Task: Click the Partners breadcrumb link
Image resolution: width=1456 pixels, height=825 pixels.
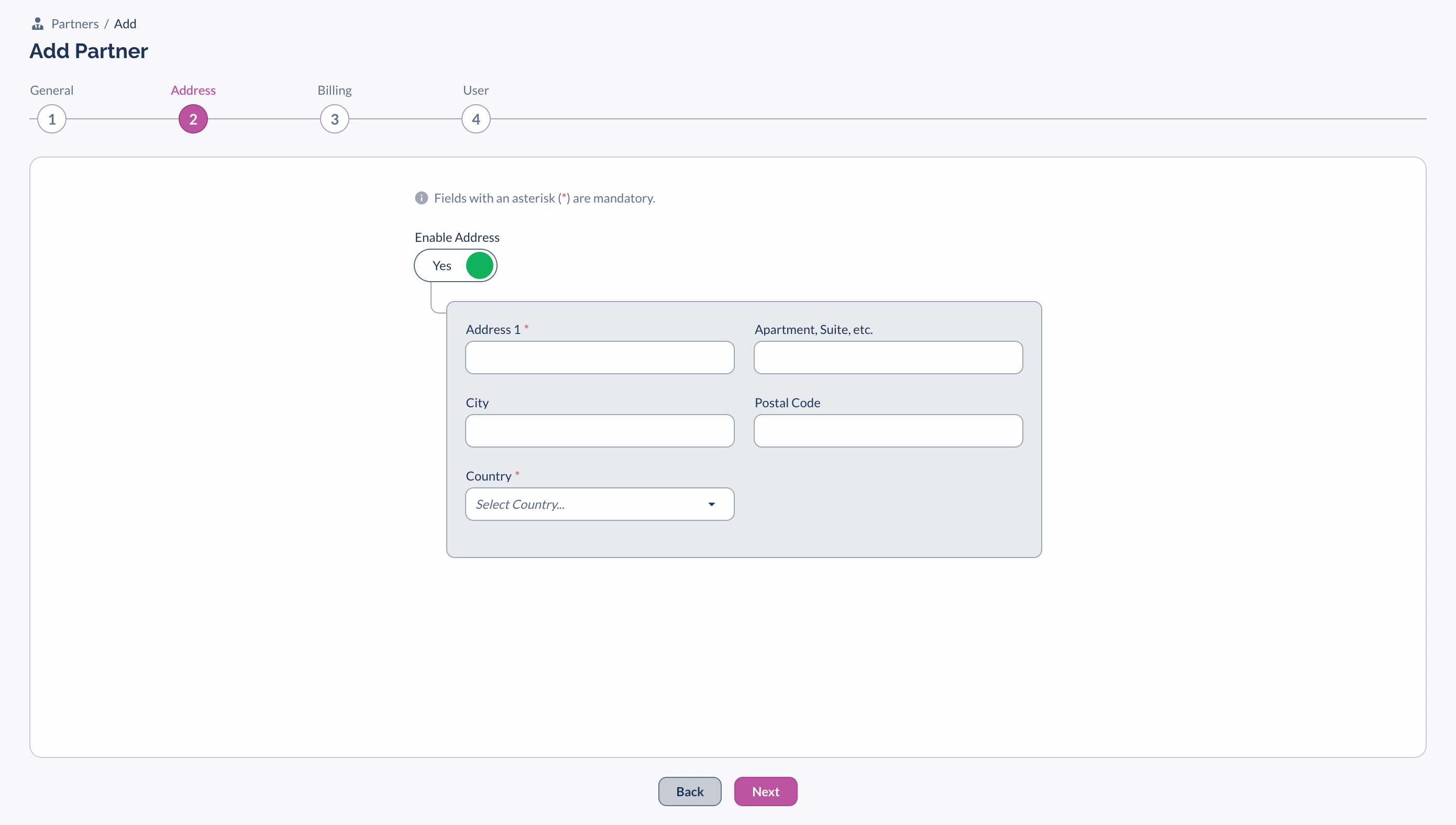Action: [x=75, y=24]
